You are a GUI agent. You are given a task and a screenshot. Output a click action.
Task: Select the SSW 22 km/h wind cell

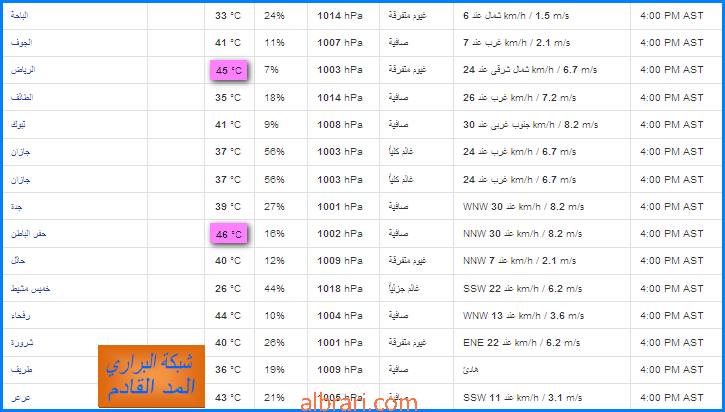pos(522,288)
